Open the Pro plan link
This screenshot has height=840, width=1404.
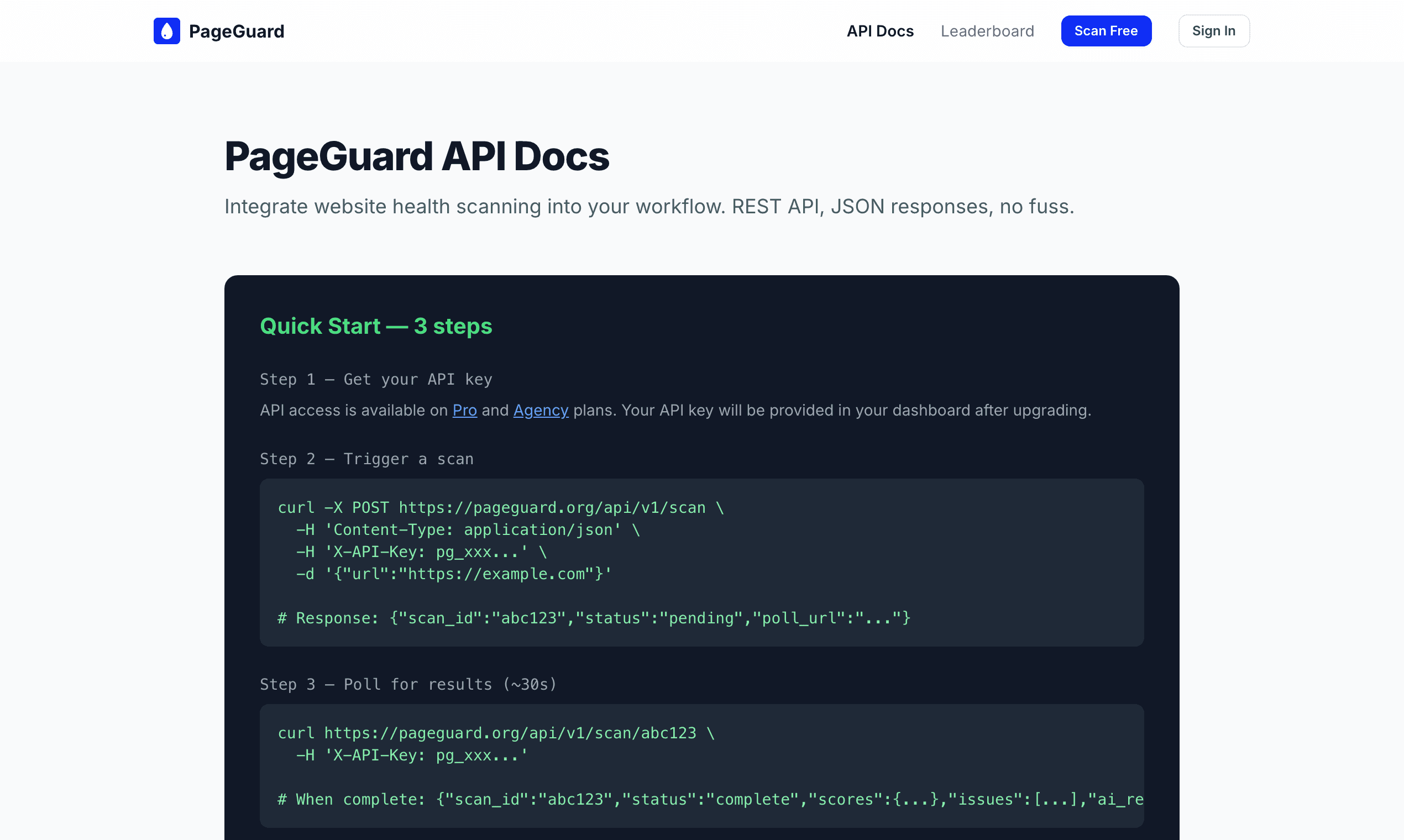point(464,410)
